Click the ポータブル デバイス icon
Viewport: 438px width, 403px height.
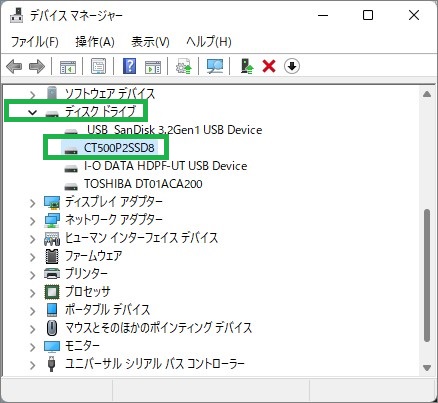pos(52,310)
